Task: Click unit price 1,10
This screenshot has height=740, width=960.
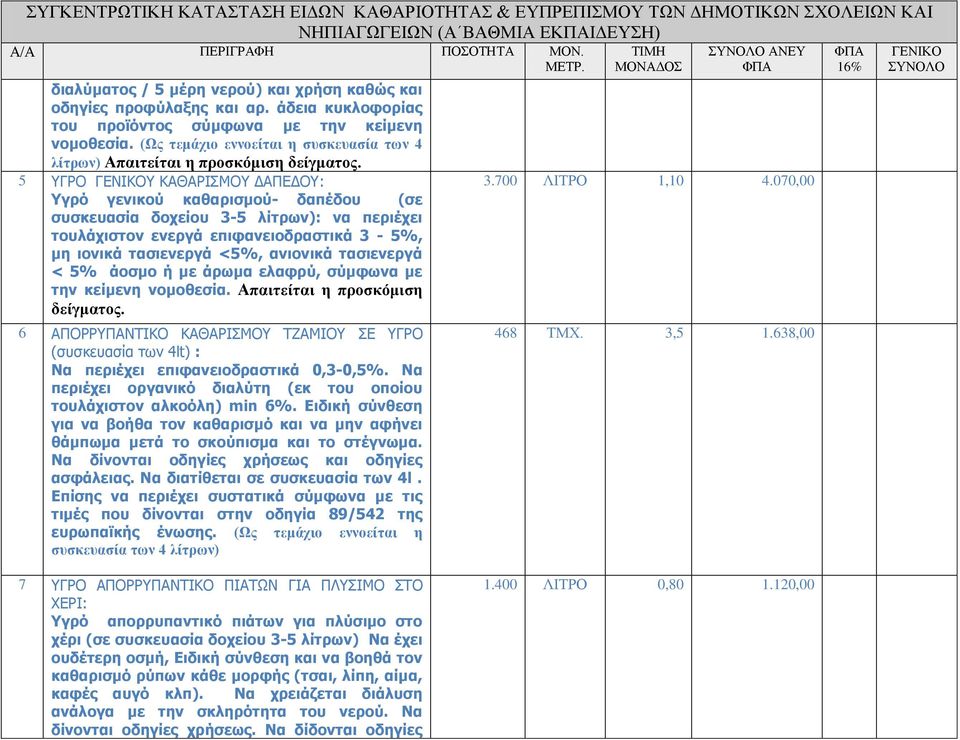Action: (x=670, y=181)
